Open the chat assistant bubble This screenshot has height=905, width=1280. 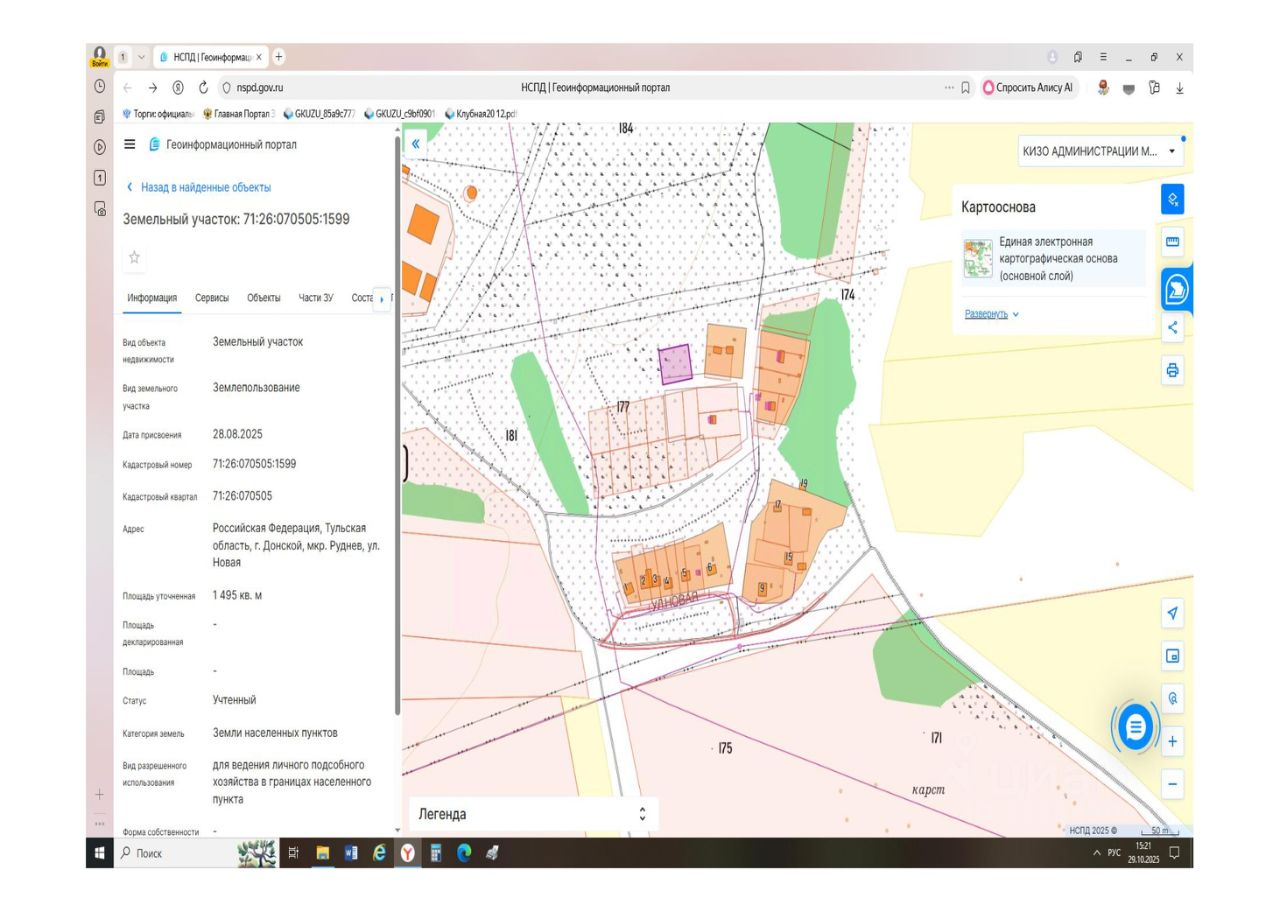click(1135, 727)
